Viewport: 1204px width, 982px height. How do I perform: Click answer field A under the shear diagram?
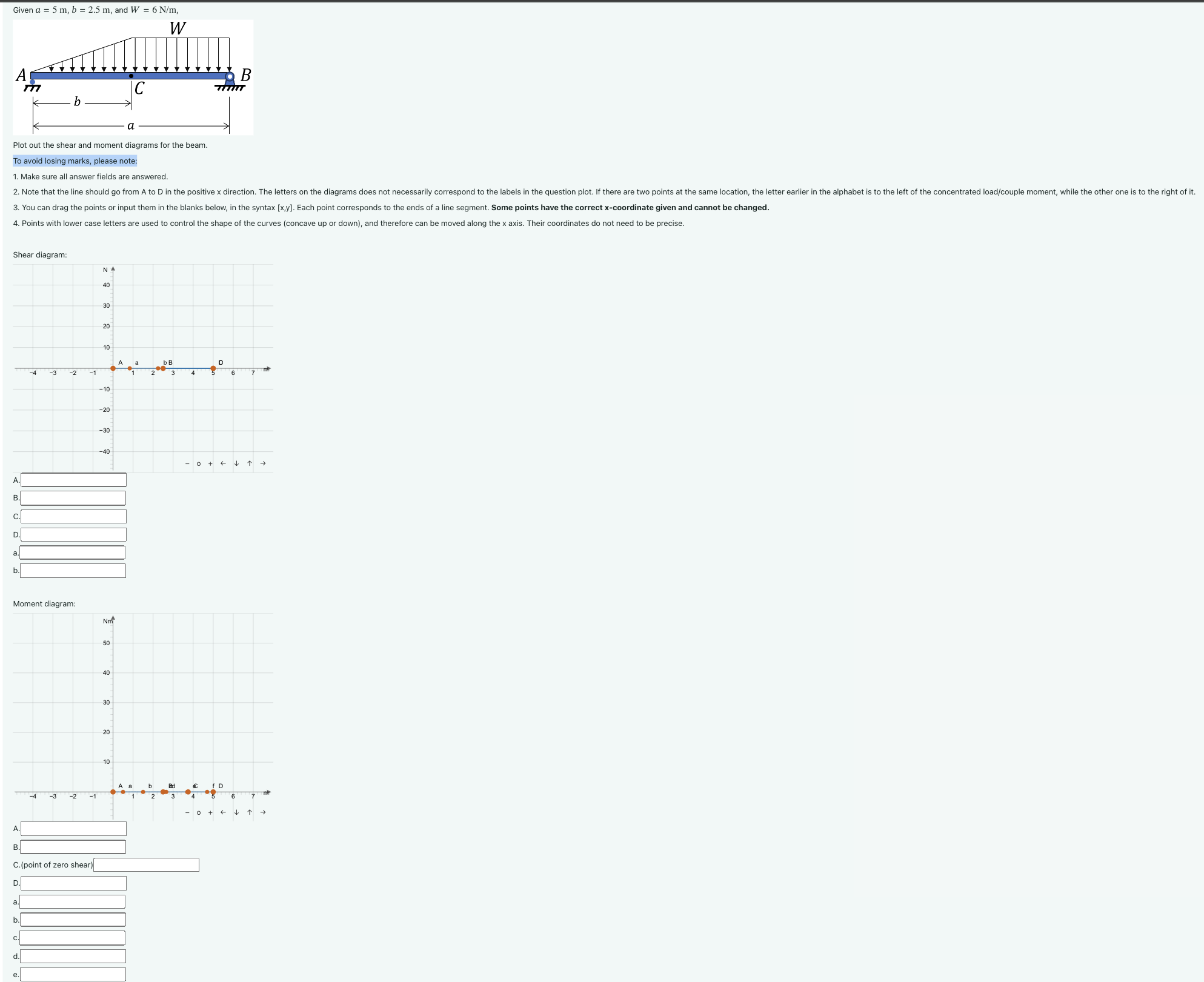point(73,479)
